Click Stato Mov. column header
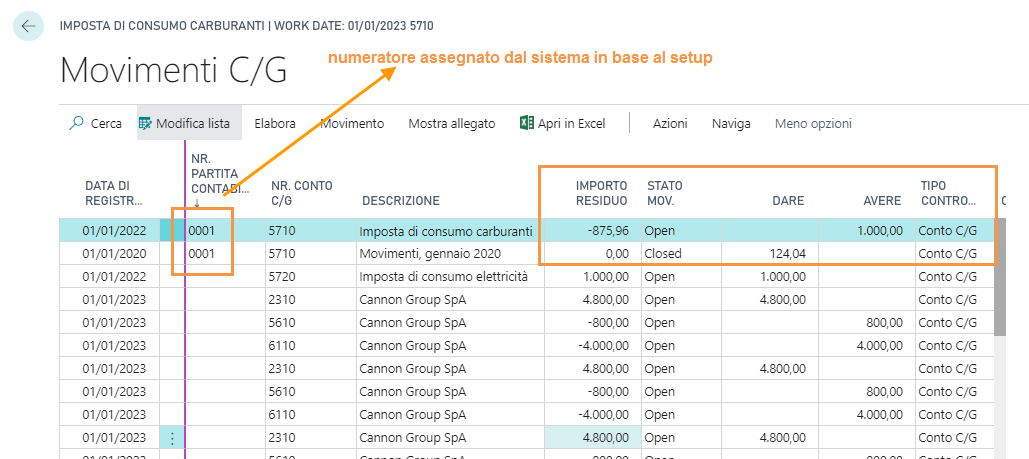Viewport: 1029px width, 459px height. [x=665, y=193]
